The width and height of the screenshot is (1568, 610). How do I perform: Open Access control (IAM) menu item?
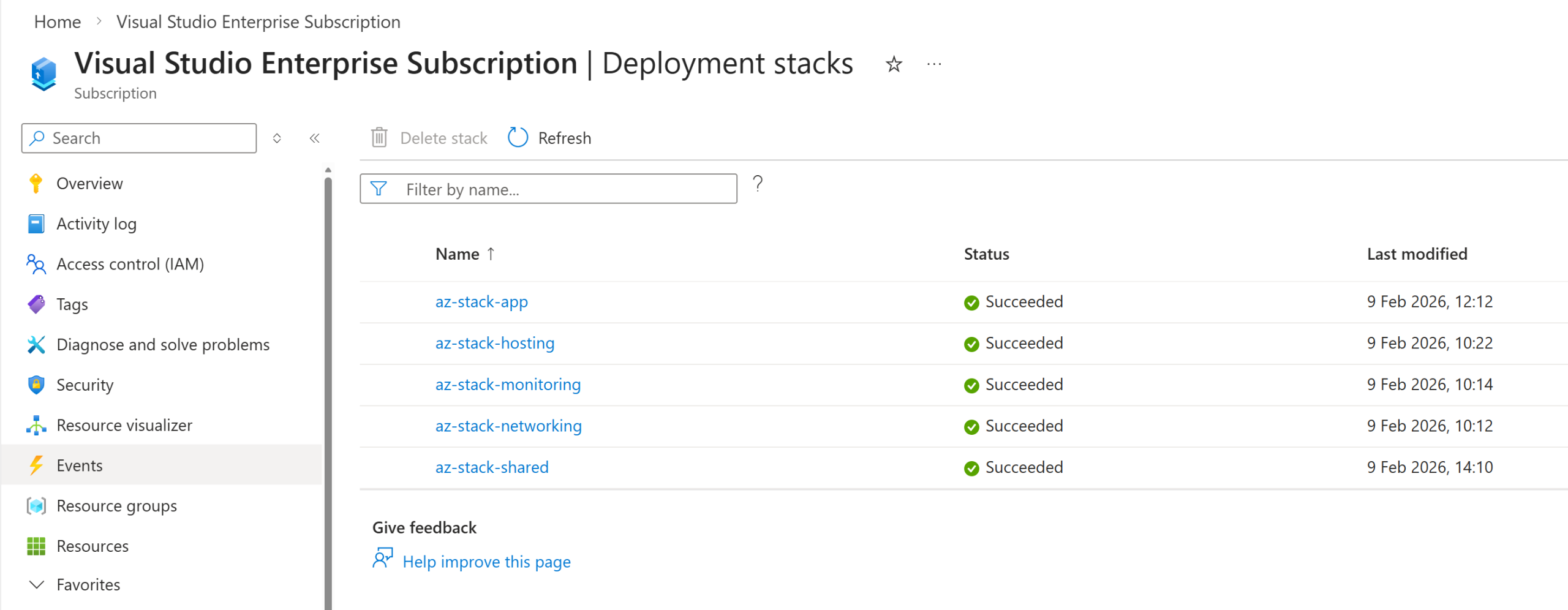click(130, 264)
